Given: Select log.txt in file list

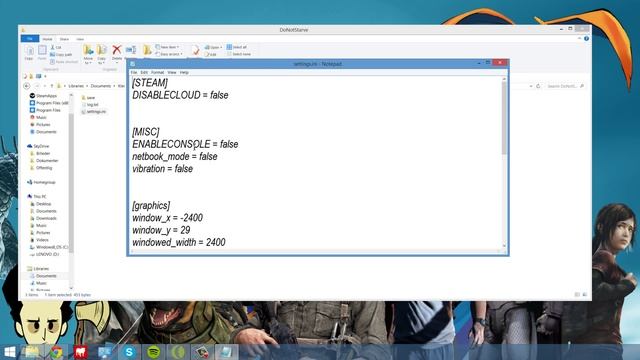Looking at the screenshot, I should pos(90,104).
